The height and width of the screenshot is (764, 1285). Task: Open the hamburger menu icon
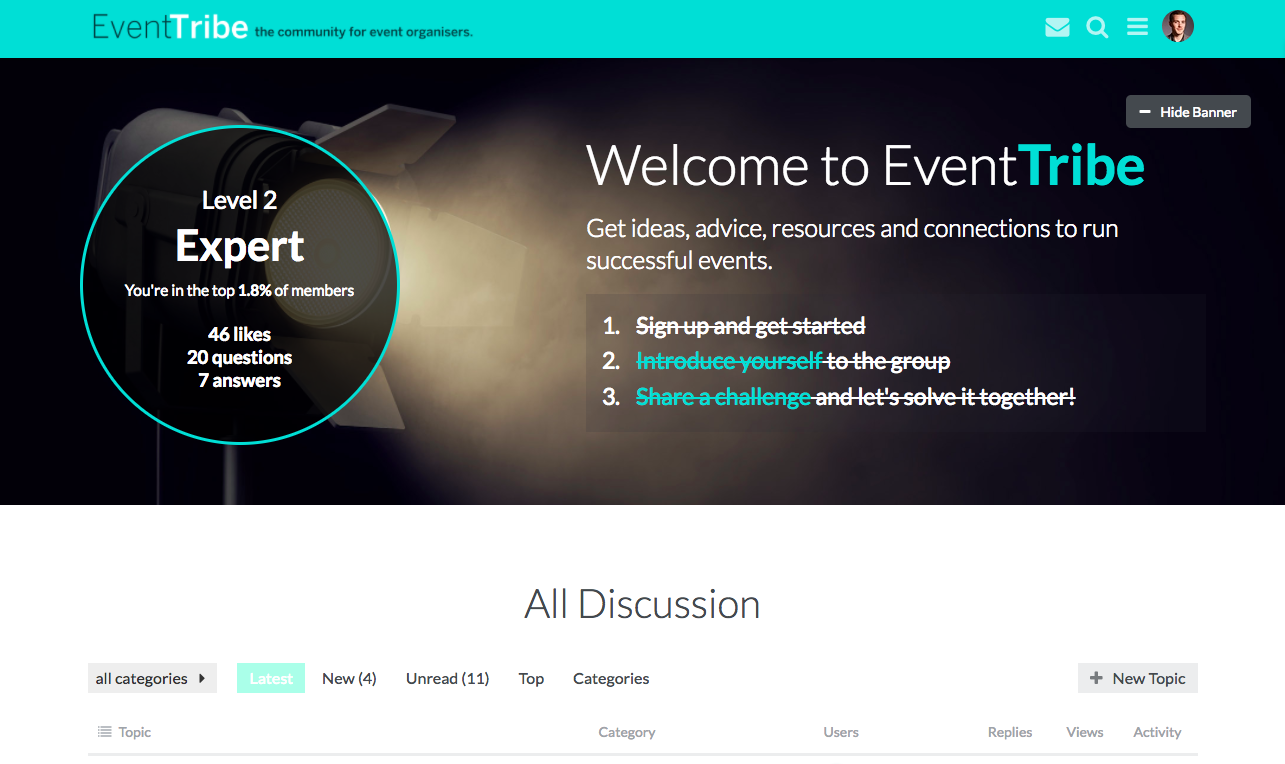1137,27
